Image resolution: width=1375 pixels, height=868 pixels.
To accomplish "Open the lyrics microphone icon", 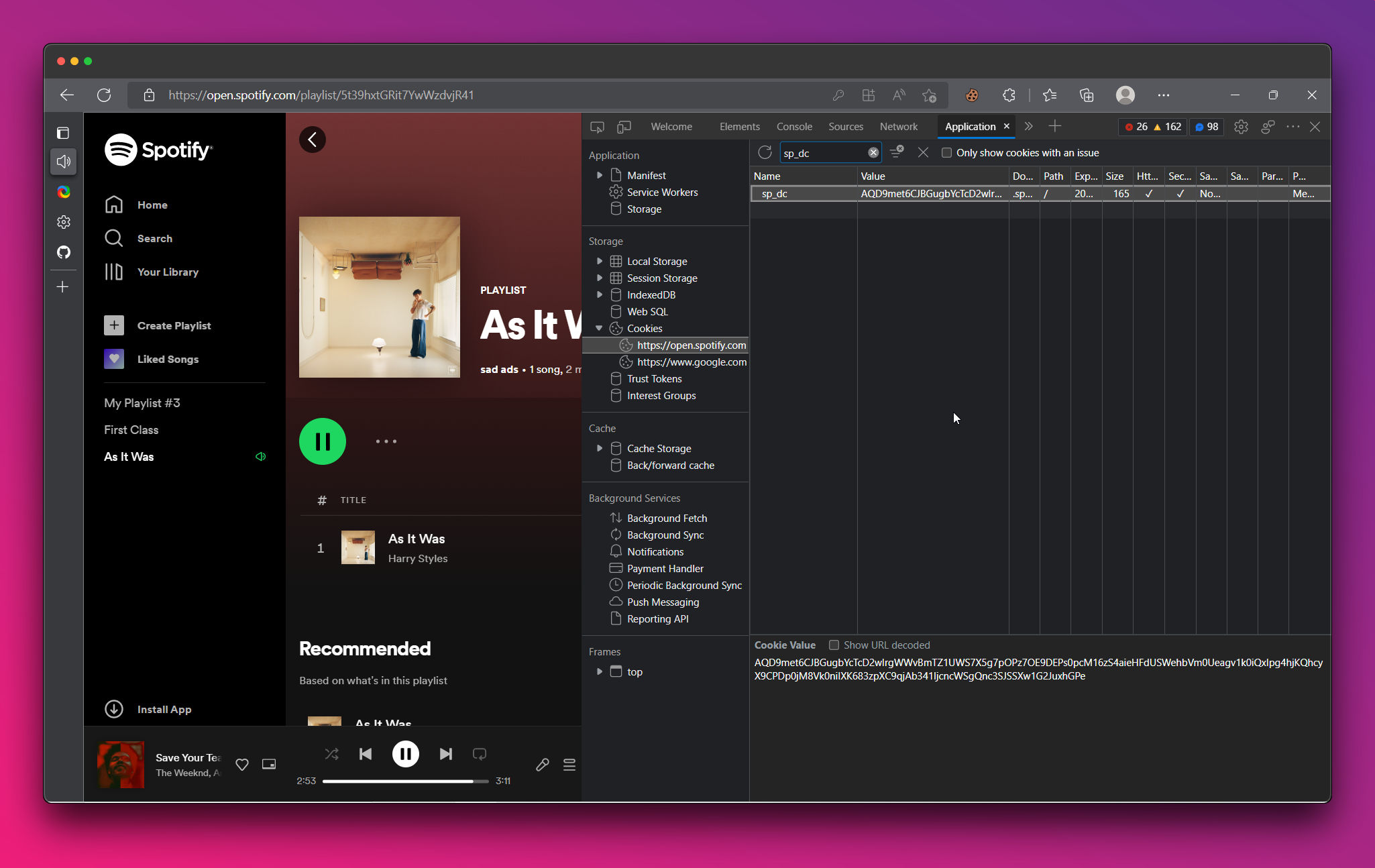I will click(543, 765).
